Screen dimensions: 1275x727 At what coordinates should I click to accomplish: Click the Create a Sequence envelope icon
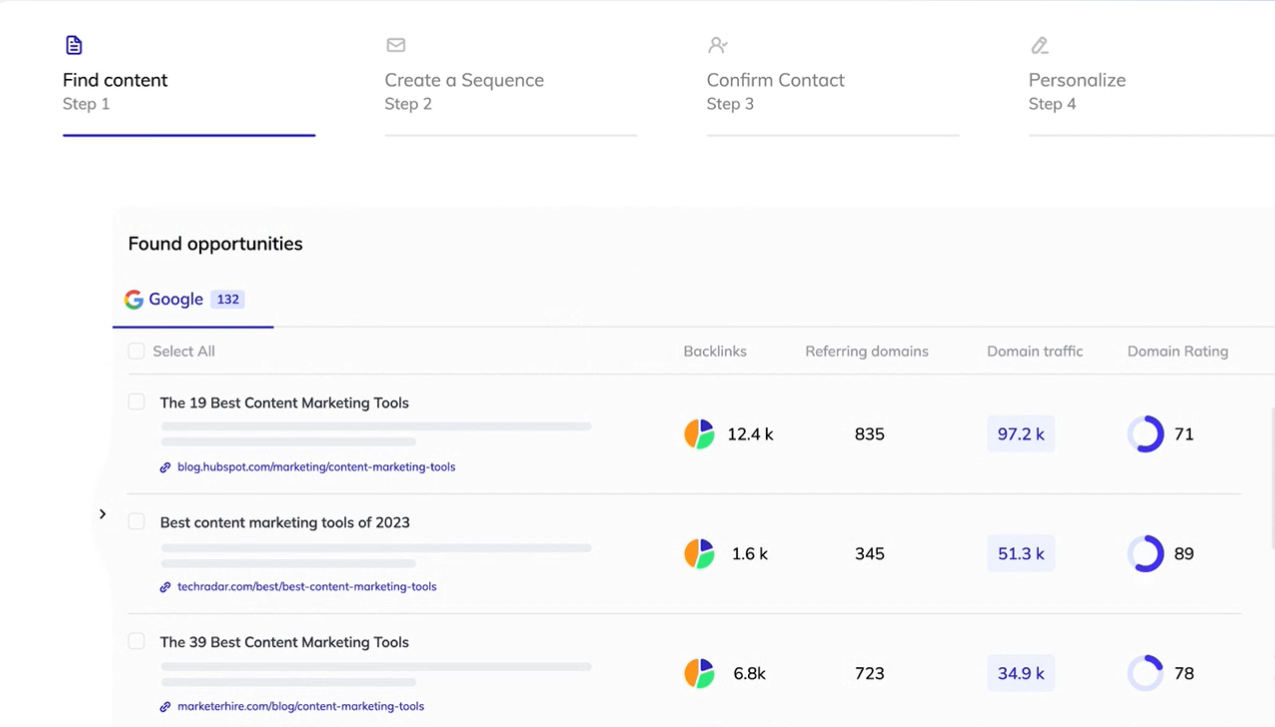[396, 45]
